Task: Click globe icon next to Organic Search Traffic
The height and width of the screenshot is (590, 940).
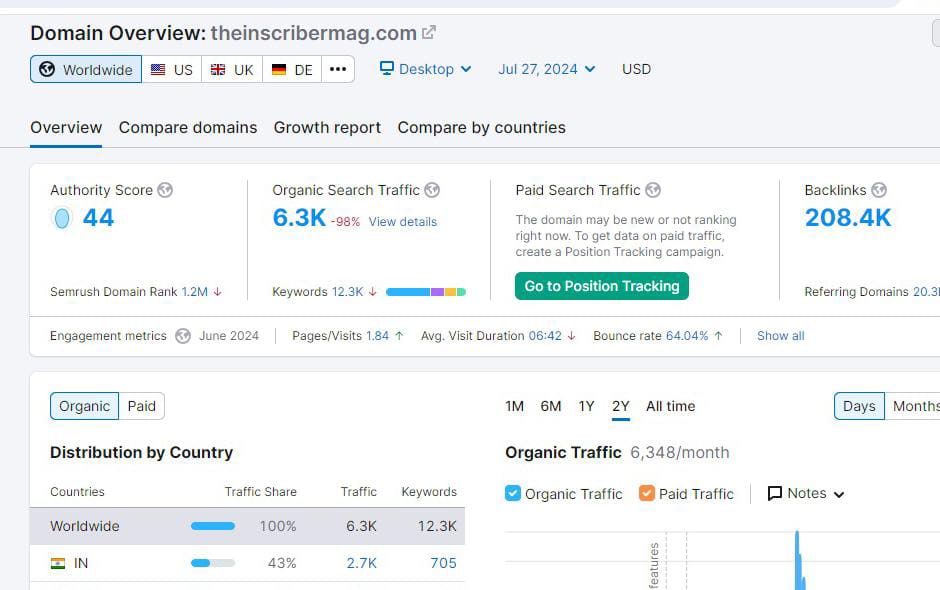Action: point(432,190)
